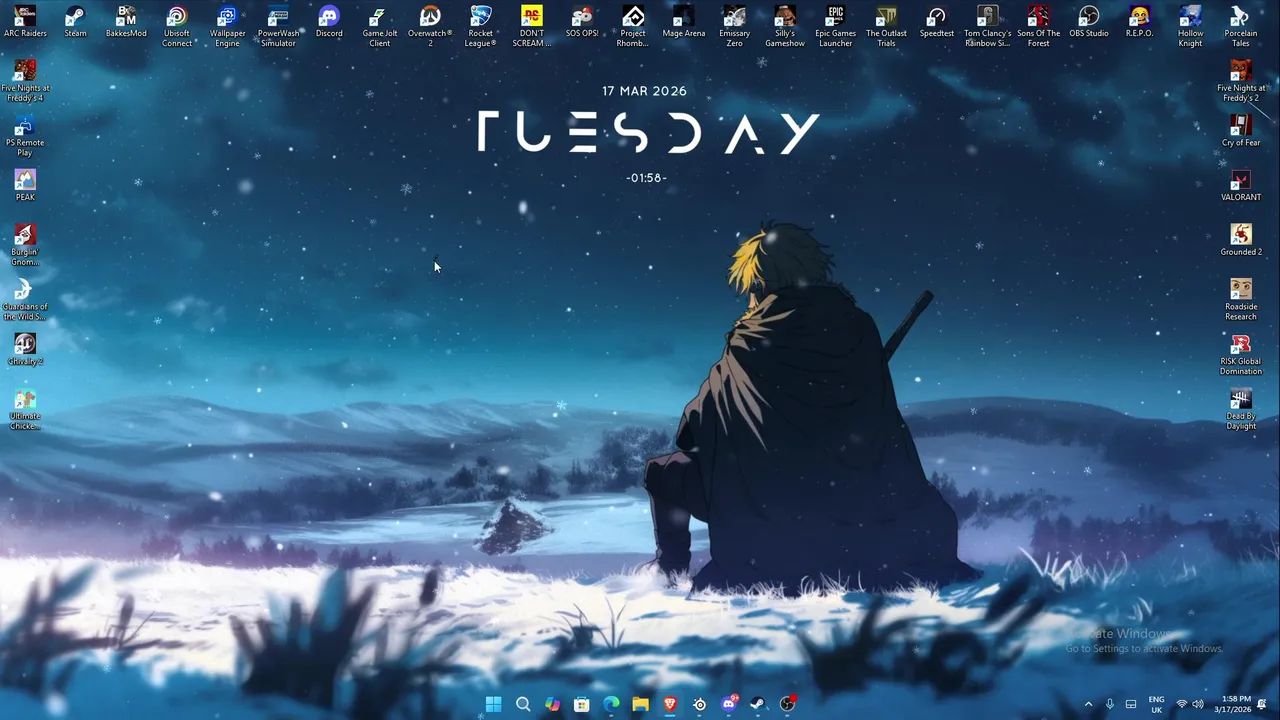
Task: Select the Mage Arena desktop icon
Action: tap(684, 22)
